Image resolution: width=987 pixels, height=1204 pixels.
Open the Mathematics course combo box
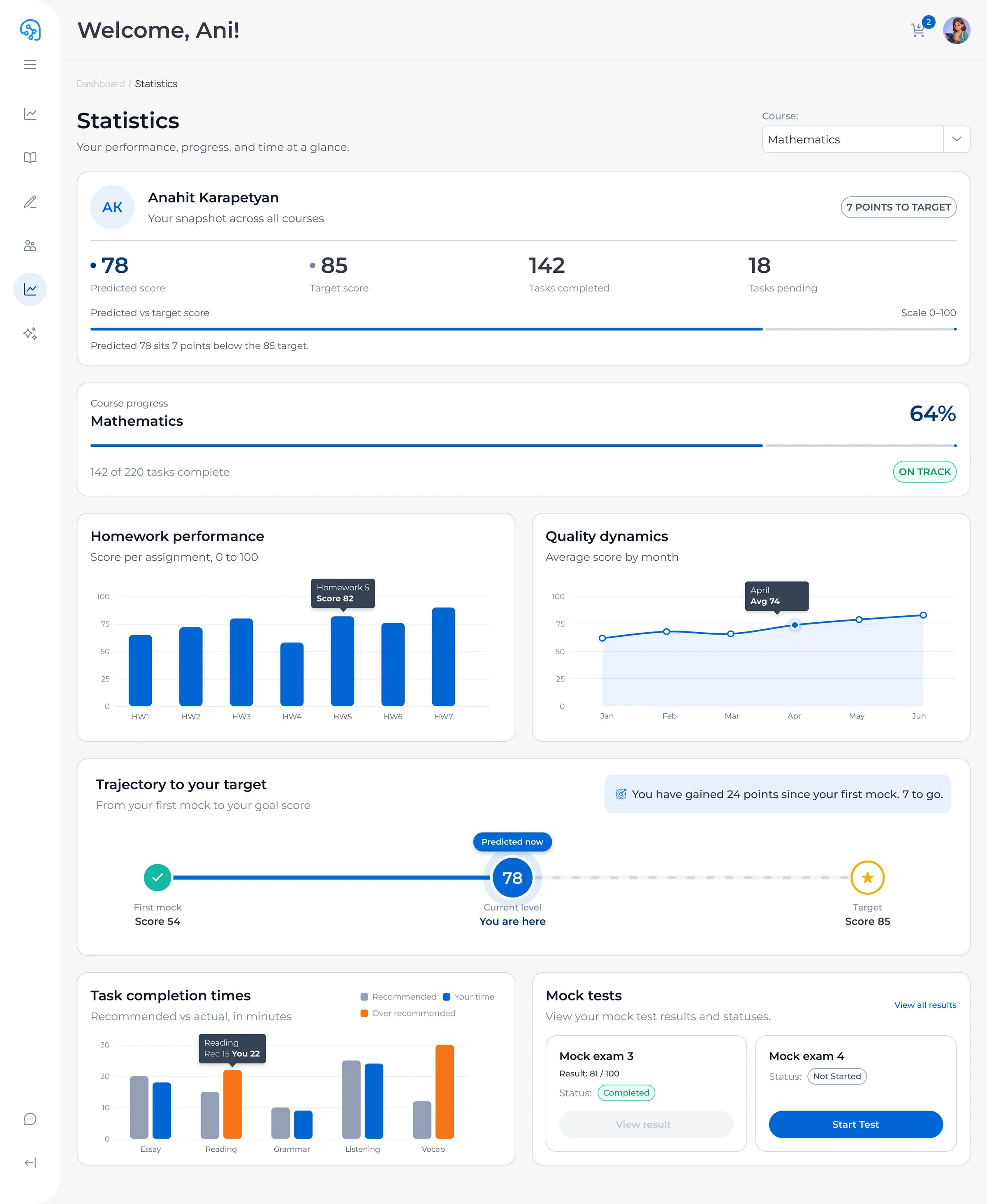click(x=865, y=139)
